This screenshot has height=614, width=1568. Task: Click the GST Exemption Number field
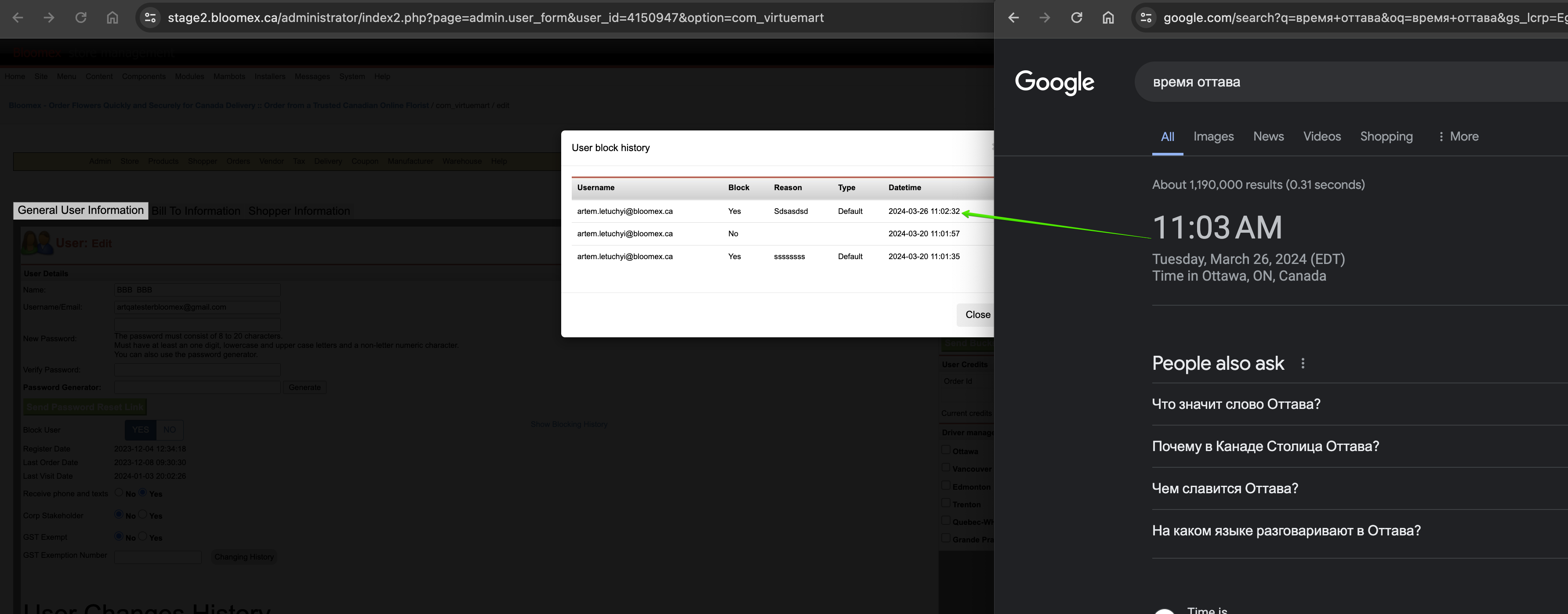[x=158, y=557]
